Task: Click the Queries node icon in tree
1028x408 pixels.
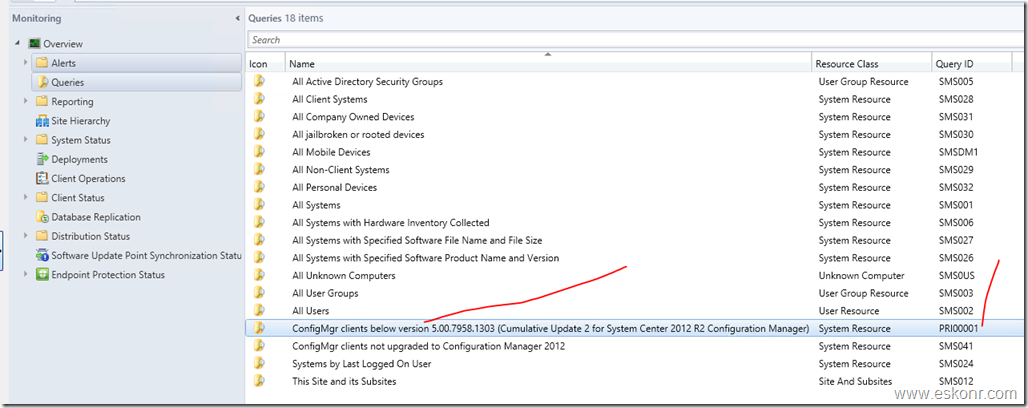Action: pos(42,83)
